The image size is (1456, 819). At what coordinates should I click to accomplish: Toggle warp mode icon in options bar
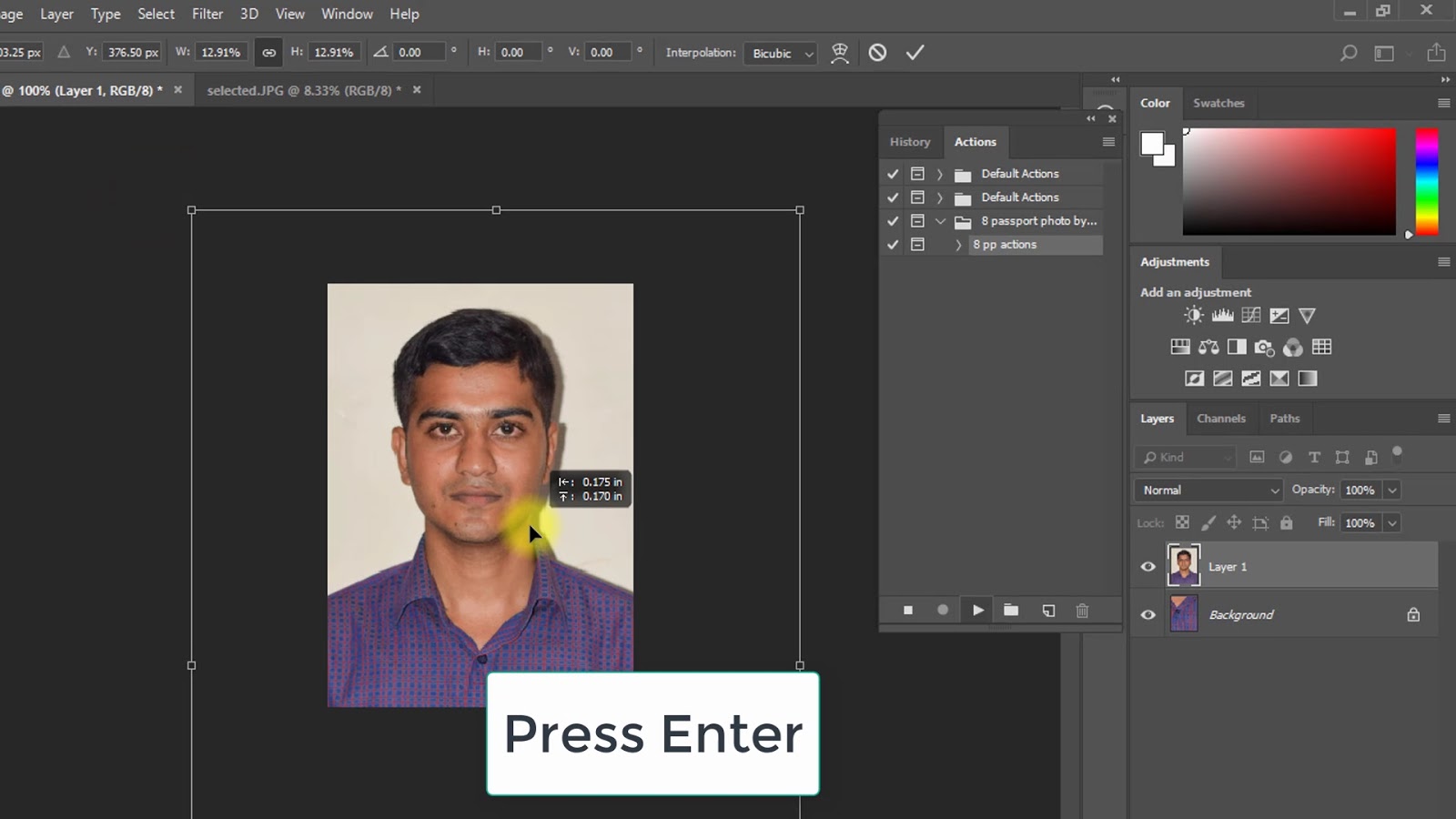pyautogui.click(x=840, y=53)
